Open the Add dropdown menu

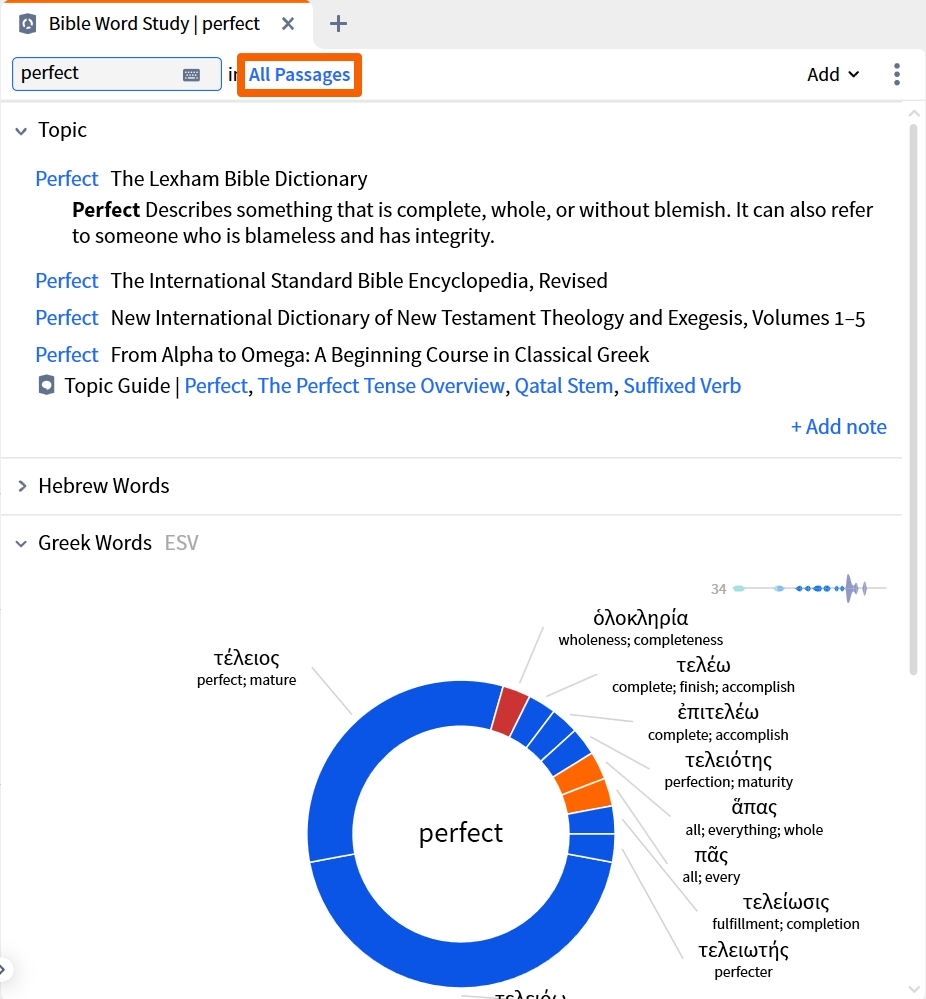[x=833, y=75]
